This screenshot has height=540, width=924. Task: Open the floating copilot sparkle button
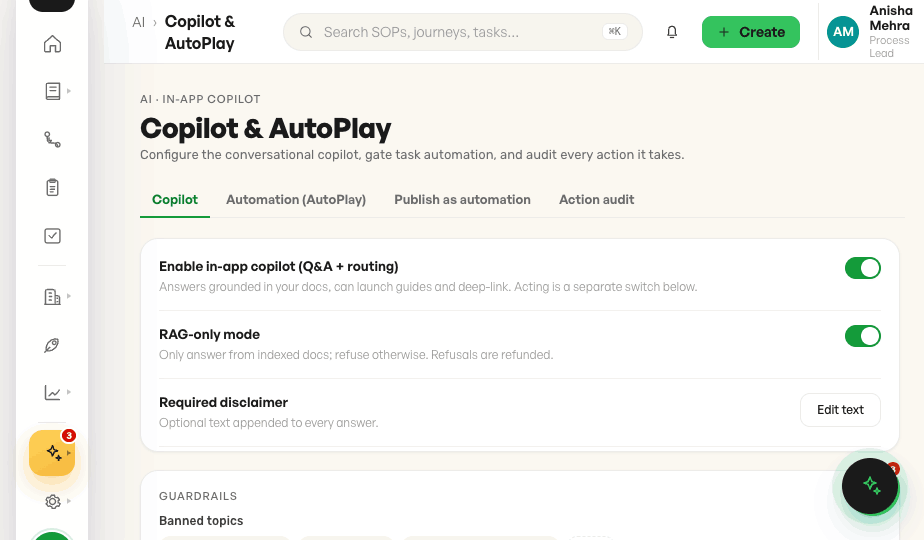pos(870,486)
